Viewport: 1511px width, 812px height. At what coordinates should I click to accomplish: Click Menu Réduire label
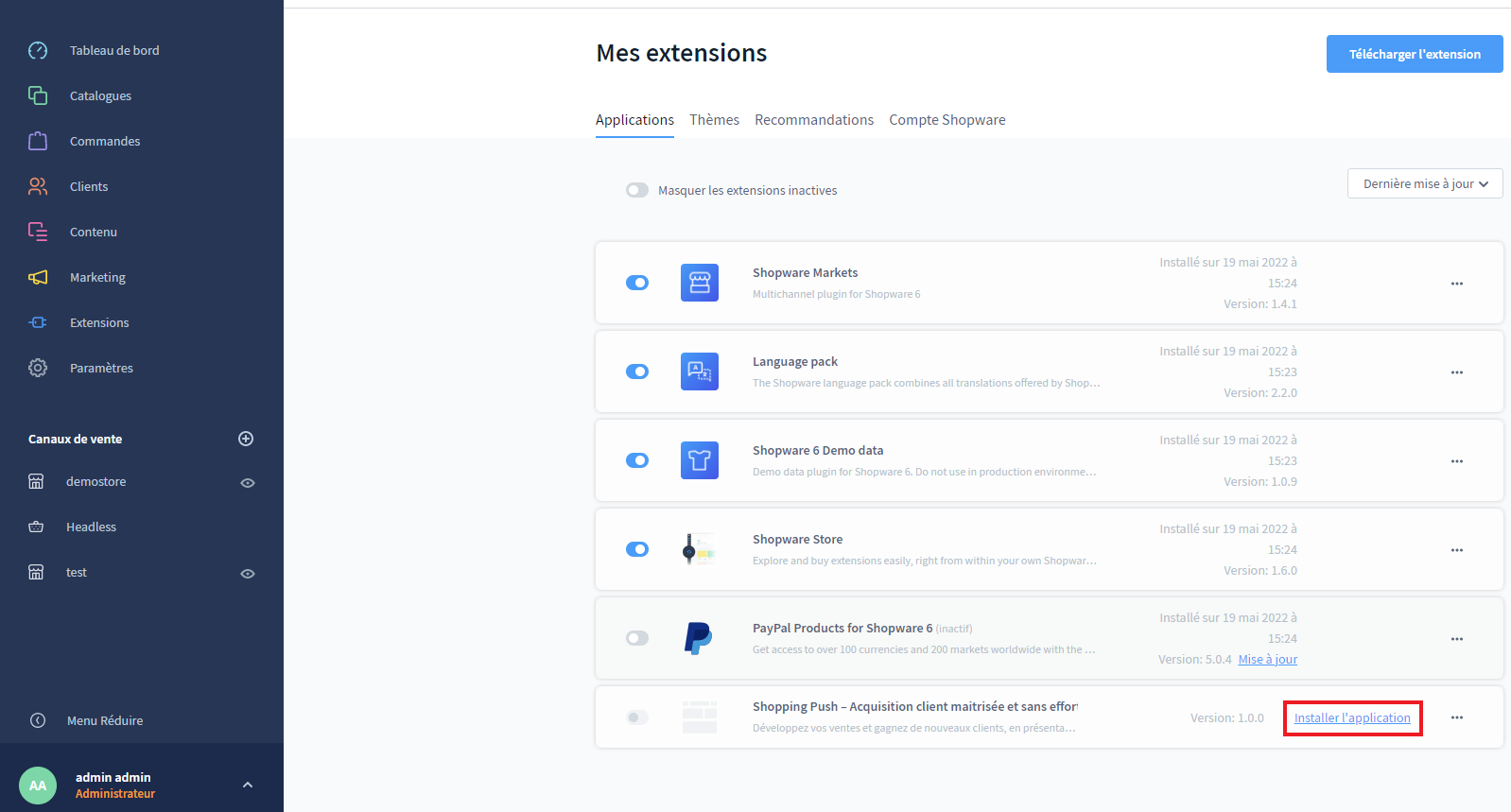(x=105, y=720)
